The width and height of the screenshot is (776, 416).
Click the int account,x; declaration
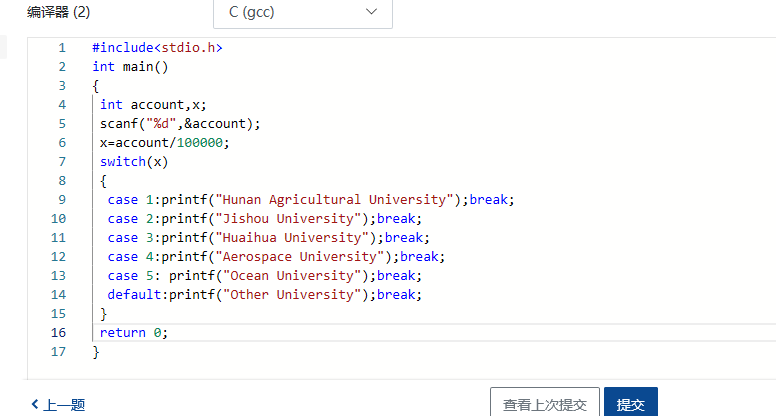pyautogui.click(x=153, y=105)
